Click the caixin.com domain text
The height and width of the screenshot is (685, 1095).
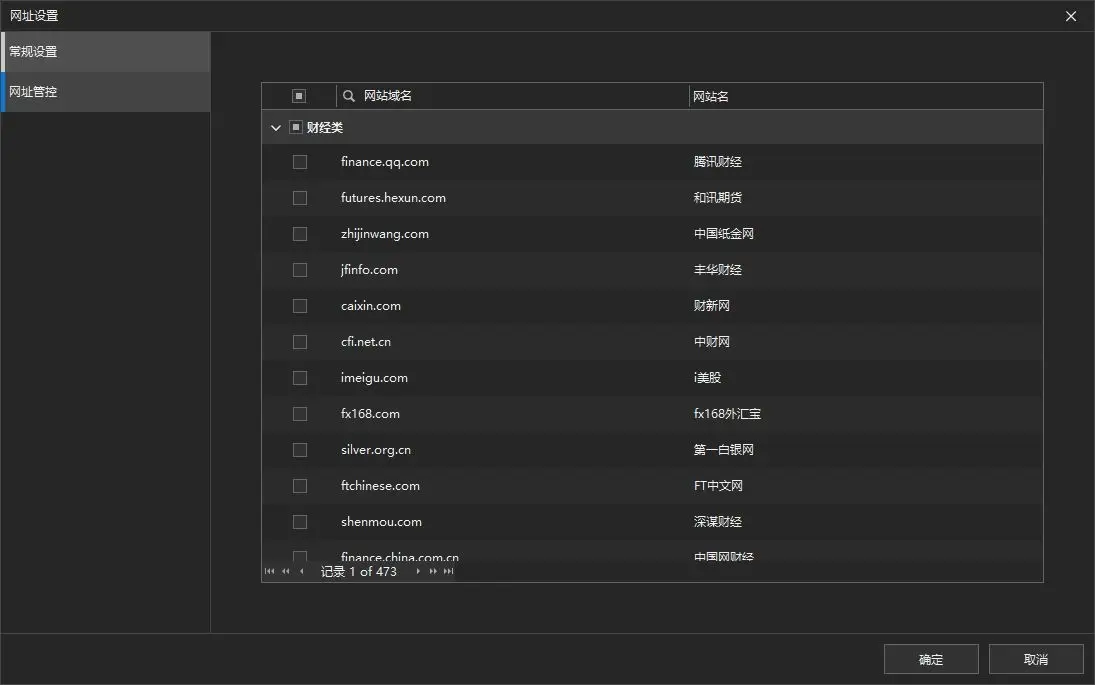coord(371,306)
